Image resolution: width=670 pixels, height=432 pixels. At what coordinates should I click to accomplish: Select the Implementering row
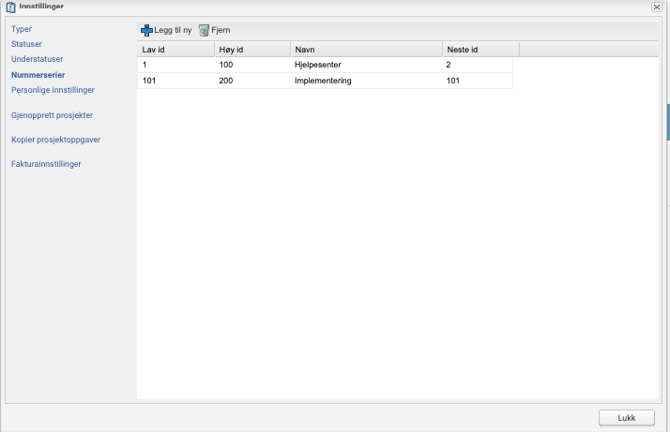324,81
